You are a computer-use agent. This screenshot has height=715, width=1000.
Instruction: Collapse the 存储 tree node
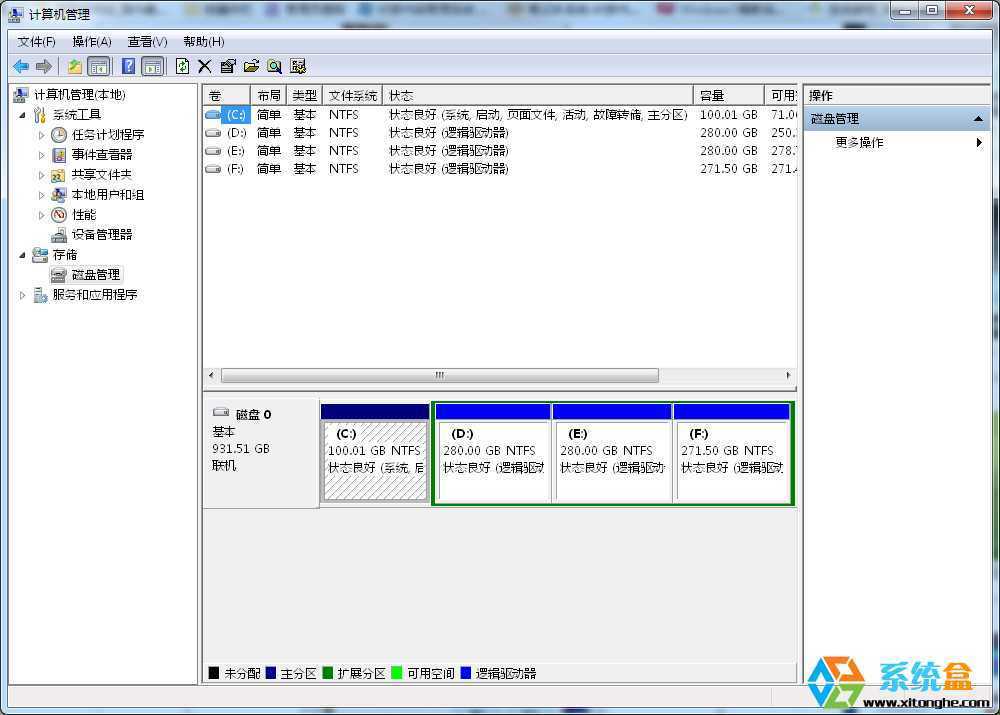(23, 255)
